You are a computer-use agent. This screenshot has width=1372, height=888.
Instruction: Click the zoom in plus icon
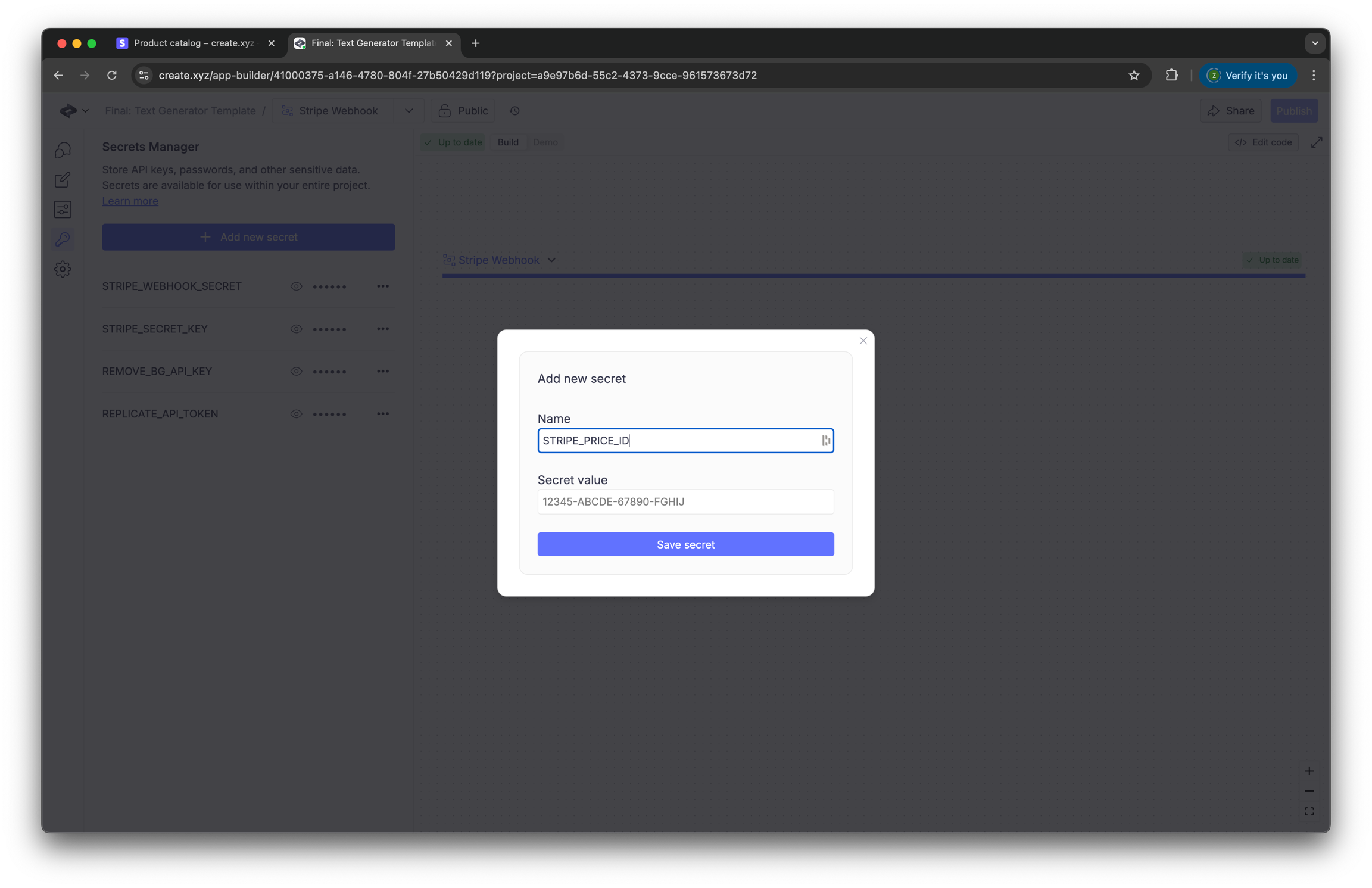coord(1309,771)
